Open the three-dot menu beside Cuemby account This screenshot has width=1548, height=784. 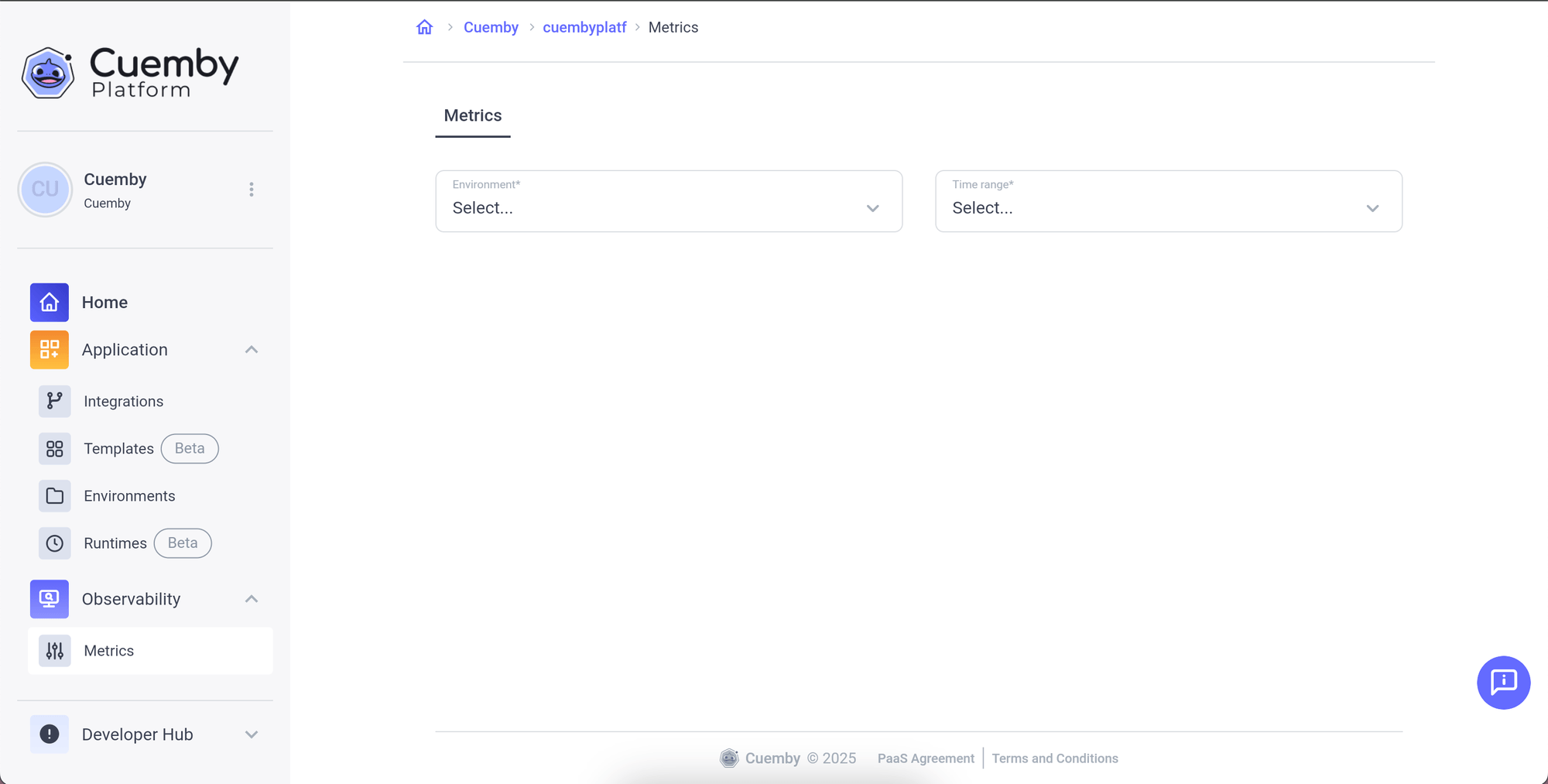coord(252,190)
